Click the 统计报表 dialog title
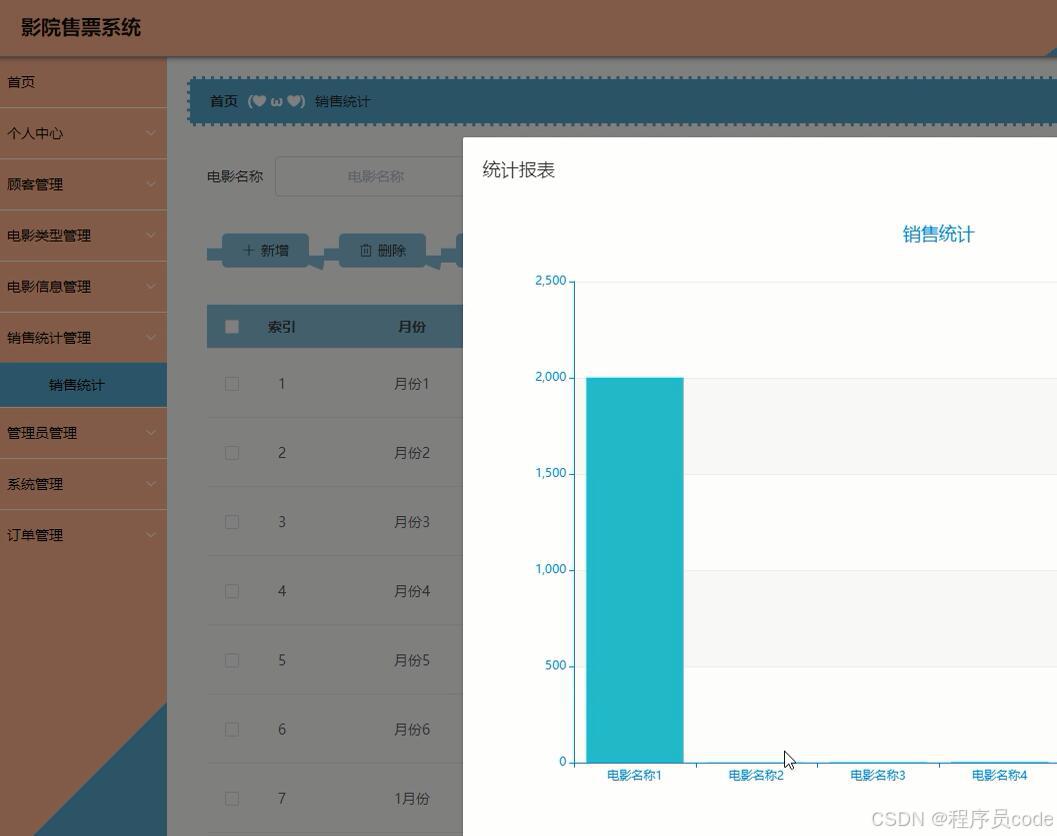The image size is (1057, 836). tap(518, 170)
